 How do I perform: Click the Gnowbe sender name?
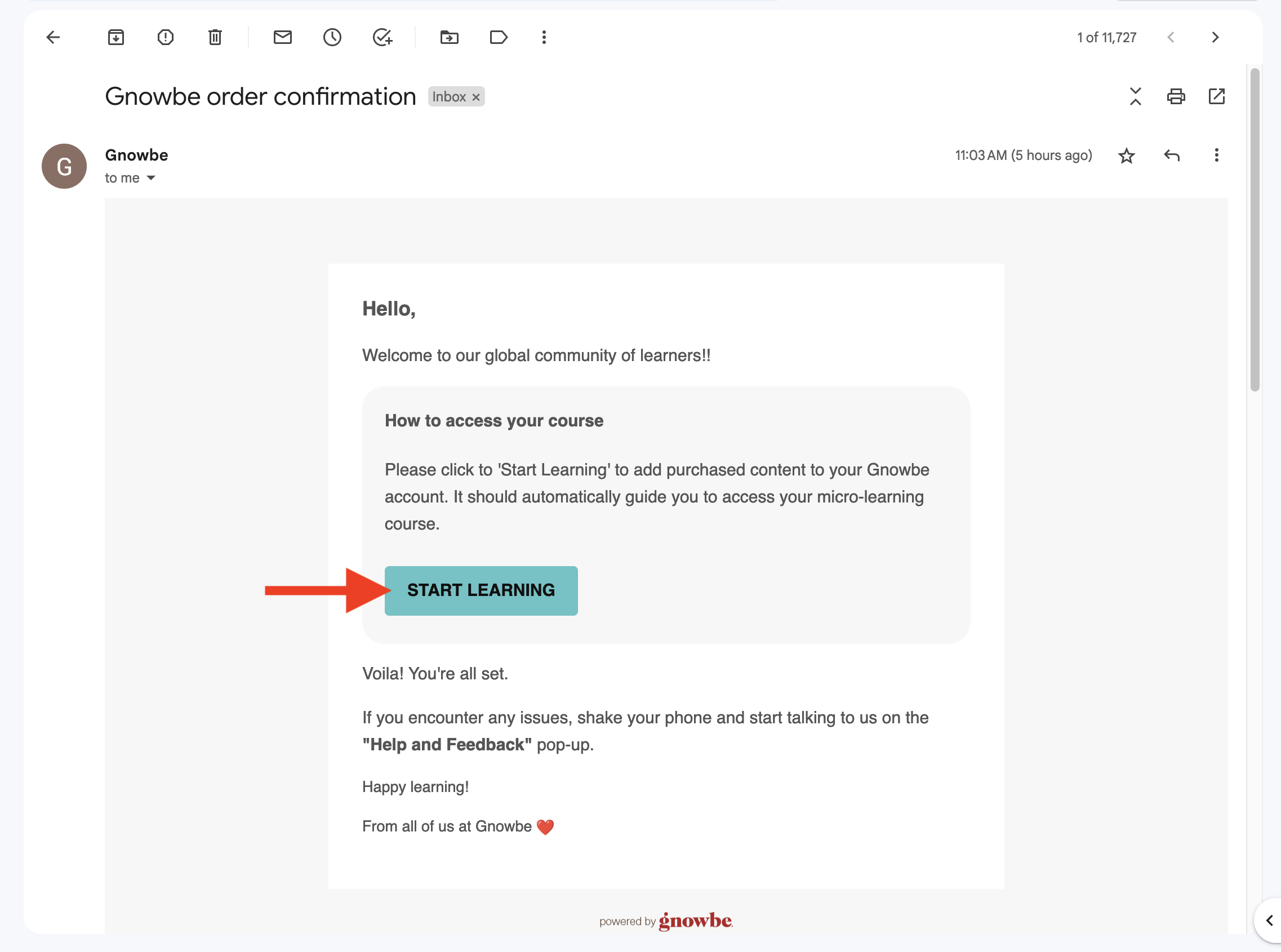point(136,155)
